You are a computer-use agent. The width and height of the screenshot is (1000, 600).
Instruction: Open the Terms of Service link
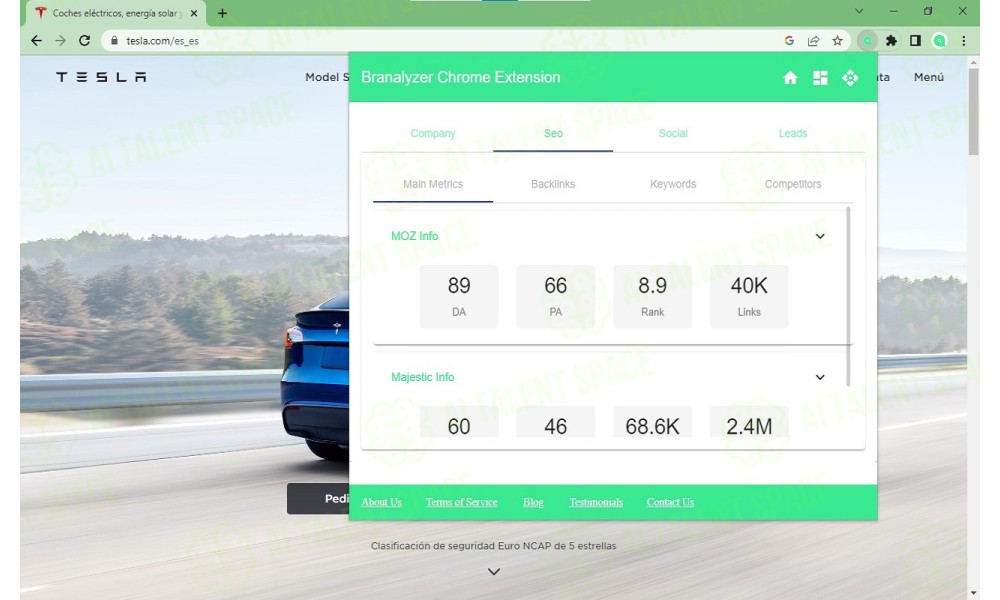click(461, 502)
